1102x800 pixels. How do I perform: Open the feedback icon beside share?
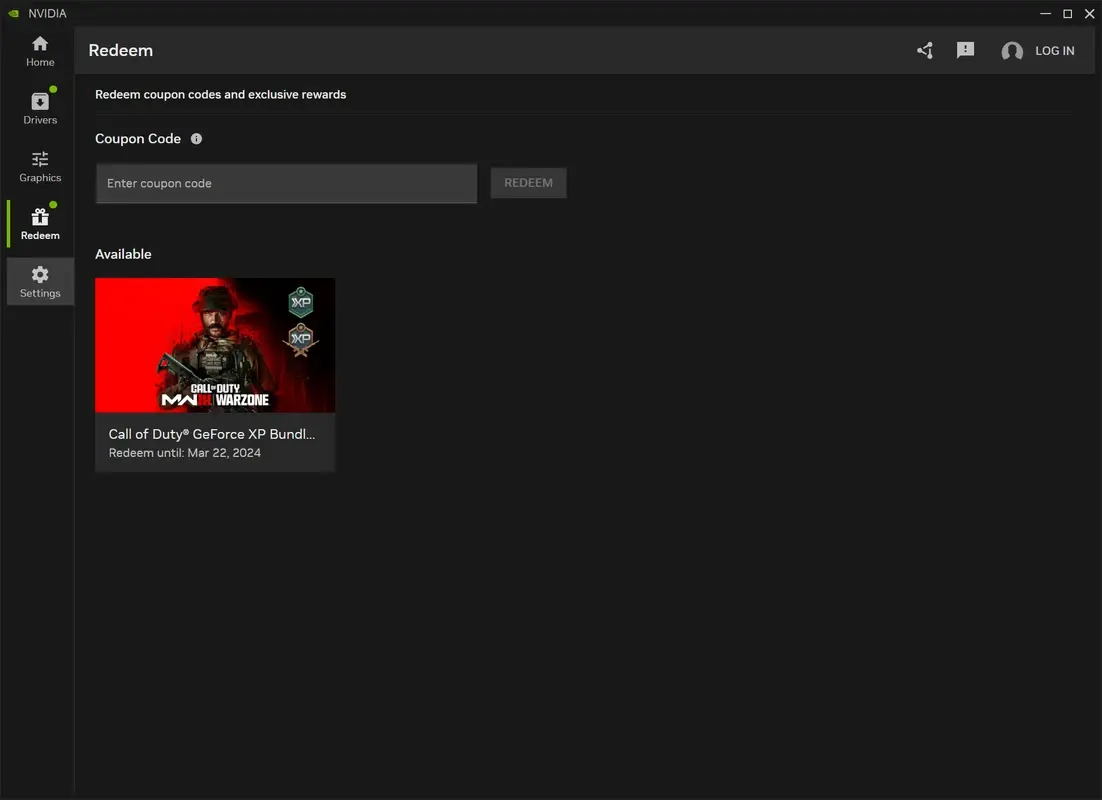(965, 49)
